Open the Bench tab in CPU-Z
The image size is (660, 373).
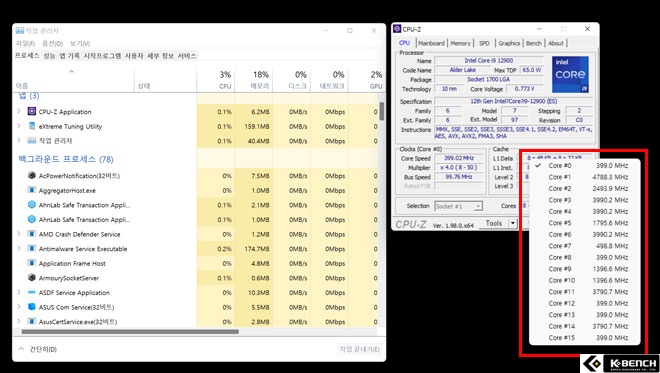click(x=534, y=43)
